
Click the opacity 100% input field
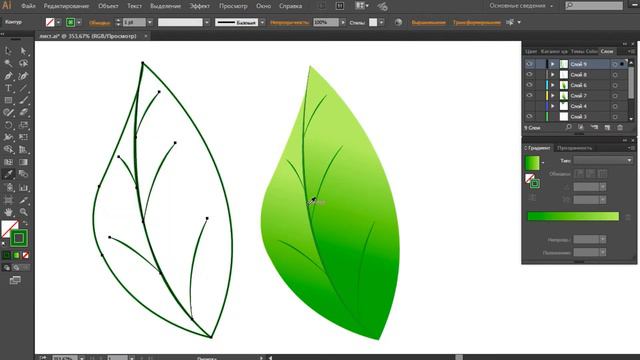(325, 22)
